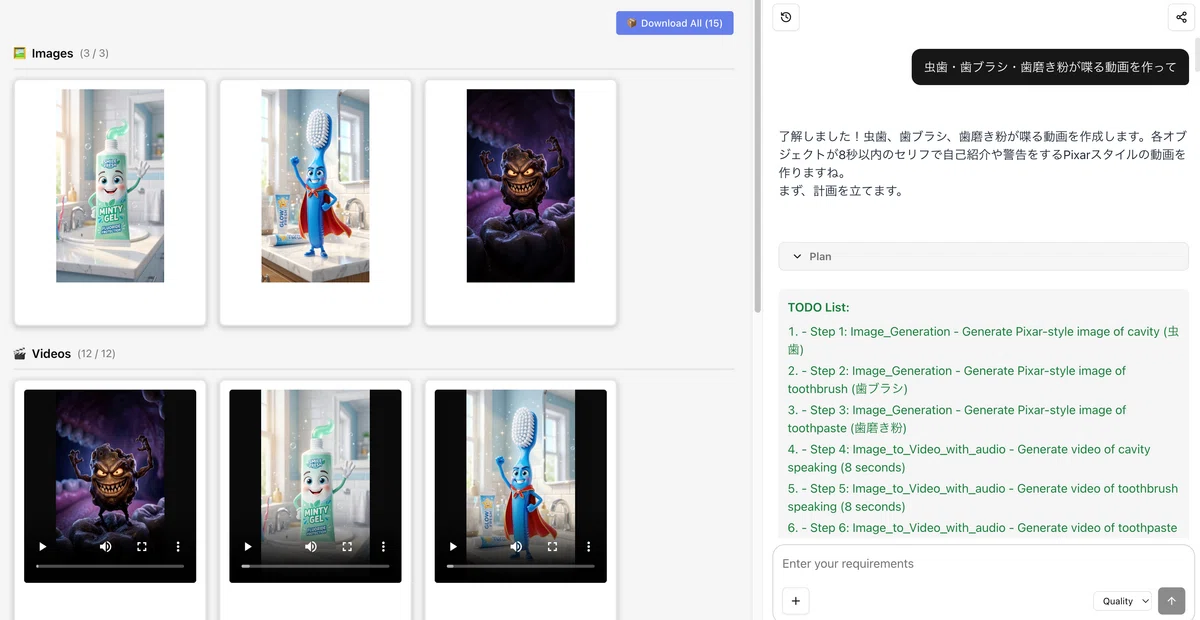Image resolution: width=1200 pixels, height=620 pixels.
Task: Fullscreen the toothpaste video
Action: point(347,547)
